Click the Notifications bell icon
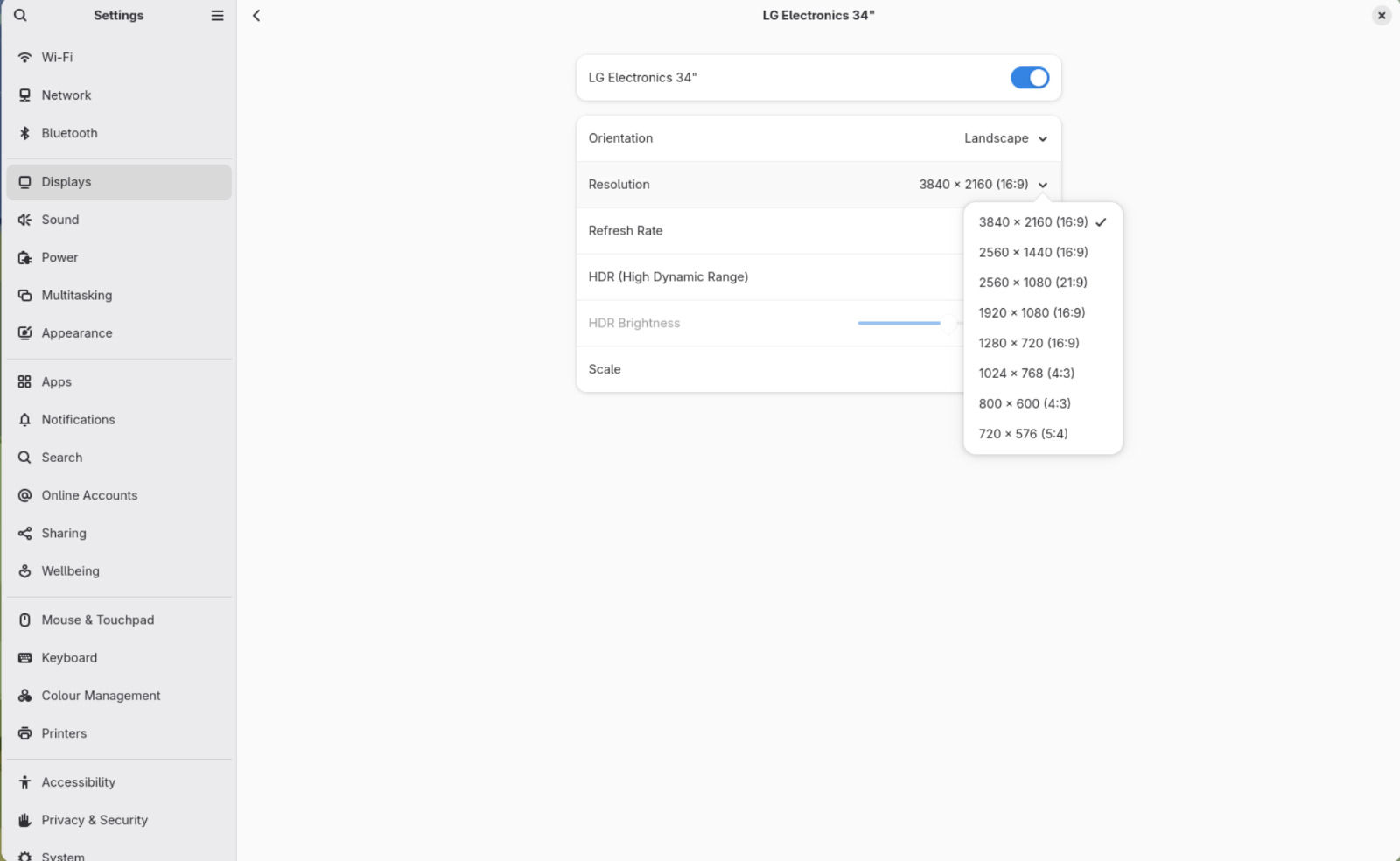This screenshot has height=861, width=1400. (24, 420)
